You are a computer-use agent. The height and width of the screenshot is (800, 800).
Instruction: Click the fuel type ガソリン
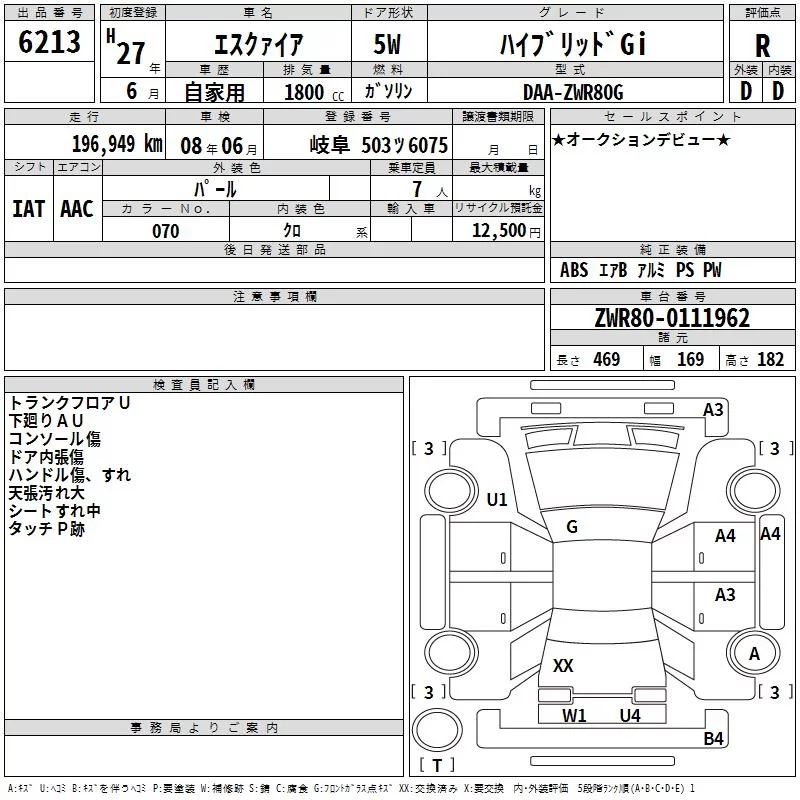click(388, 91)
